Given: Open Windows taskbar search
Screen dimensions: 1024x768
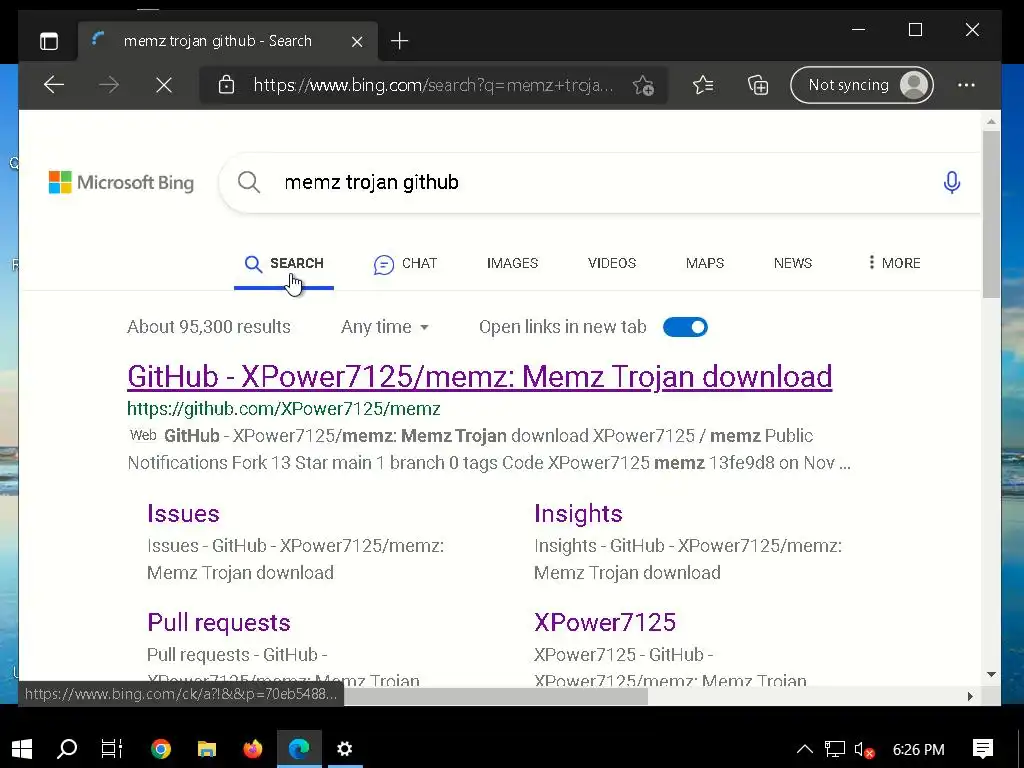Looking at the screenshot, I should pos(67,749).
